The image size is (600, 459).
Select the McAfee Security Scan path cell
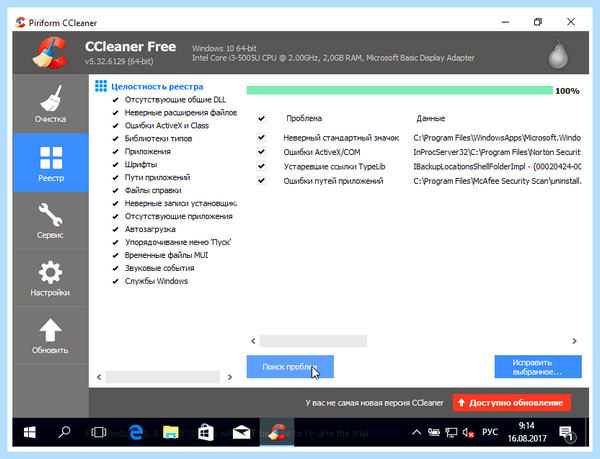pyautogui.click(x=497, y=181)
